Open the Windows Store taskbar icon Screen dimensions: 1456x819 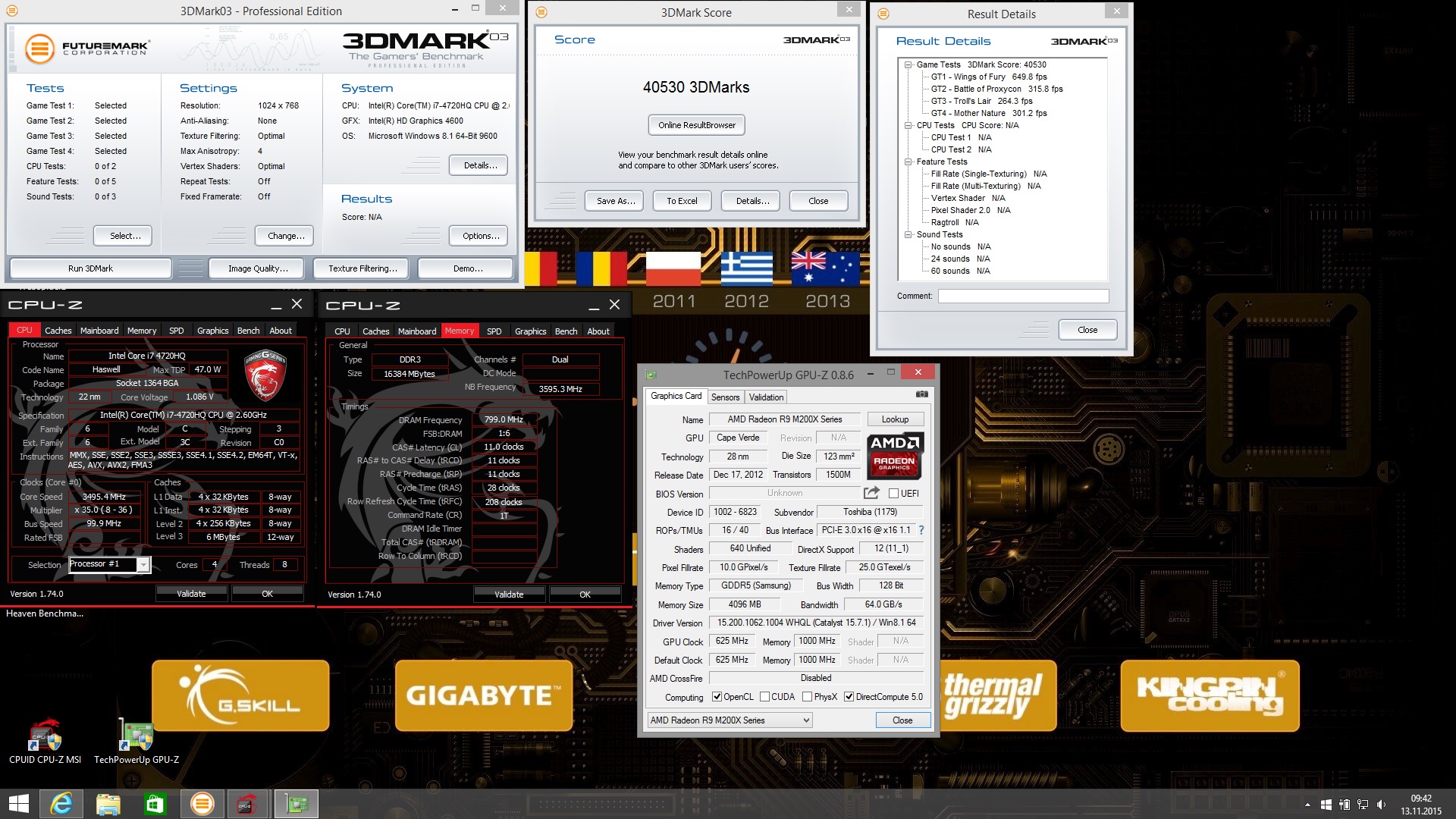tap(155, 804)
